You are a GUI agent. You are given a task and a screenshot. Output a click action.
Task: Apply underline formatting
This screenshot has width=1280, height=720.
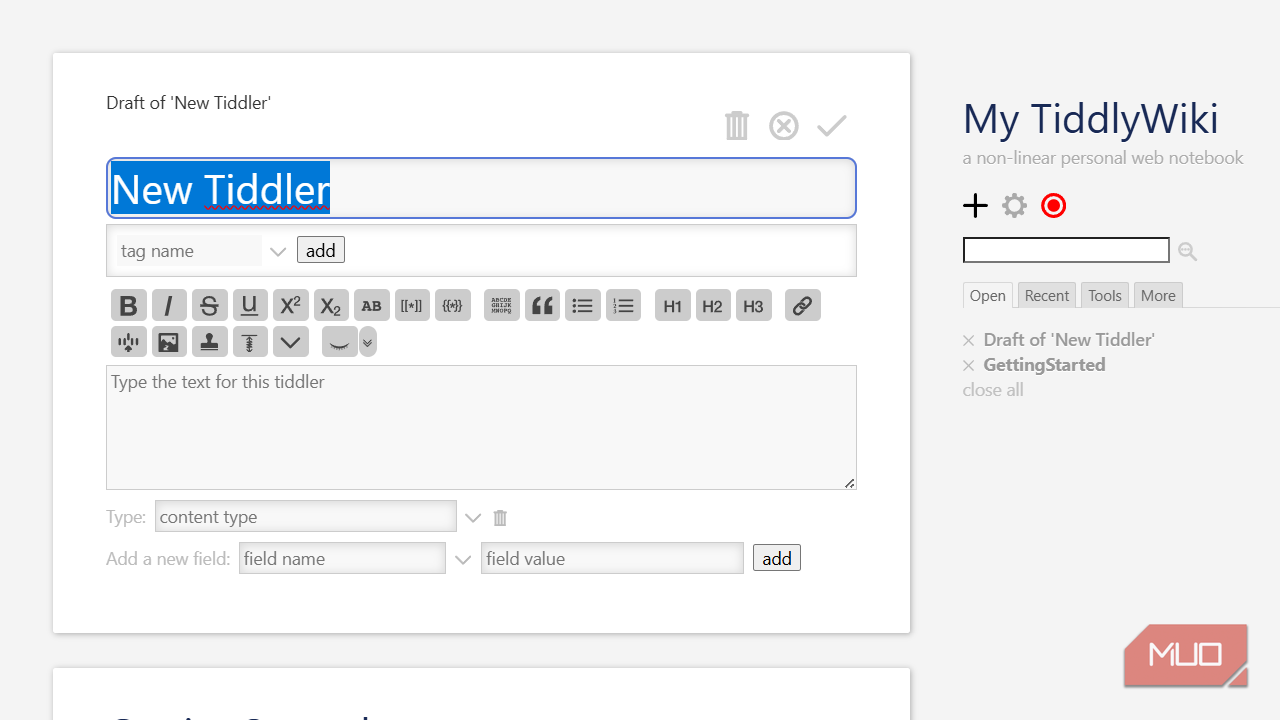250,306
